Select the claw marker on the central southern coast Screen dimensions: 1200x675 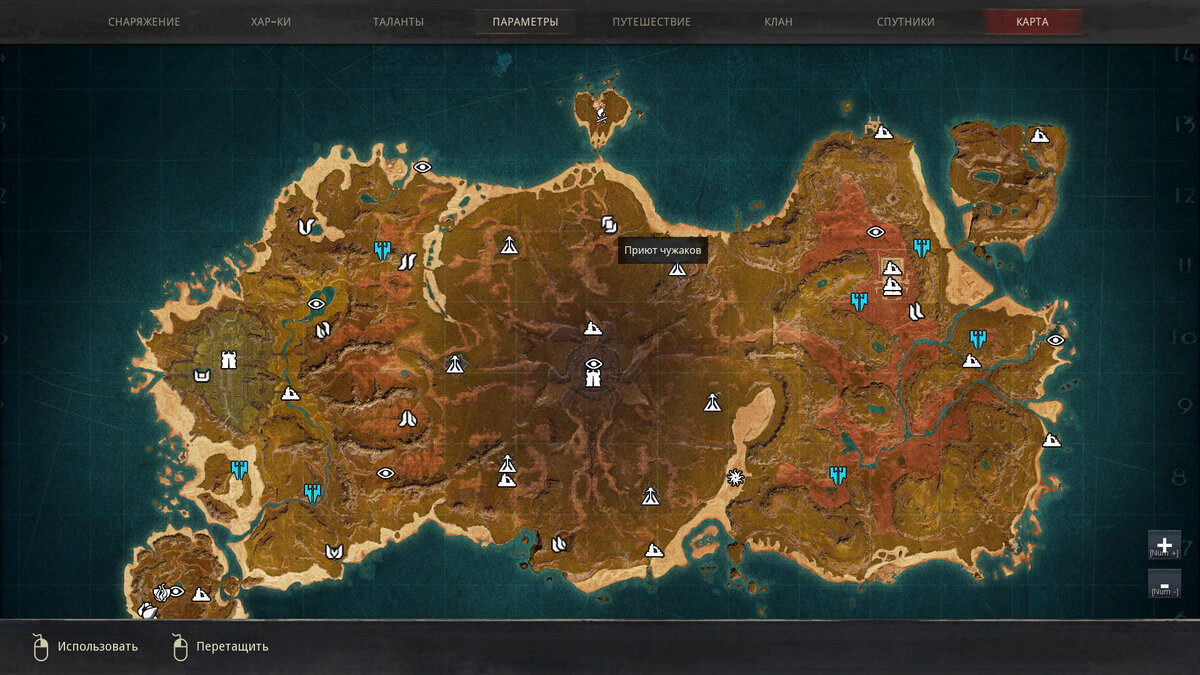(560, 543)
